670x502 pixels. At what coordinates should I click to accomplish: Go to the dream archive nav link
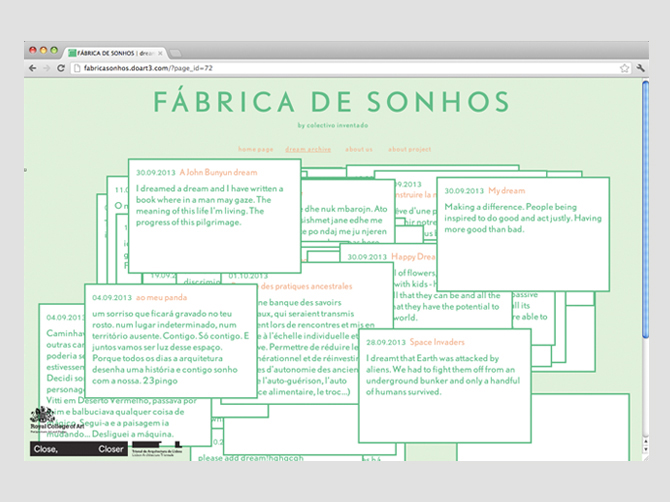(308, 148)
